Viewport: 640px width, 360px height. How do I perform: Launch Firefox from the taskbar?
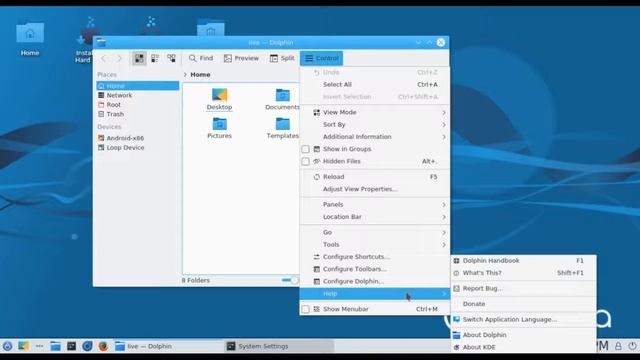tap(103, 346)
